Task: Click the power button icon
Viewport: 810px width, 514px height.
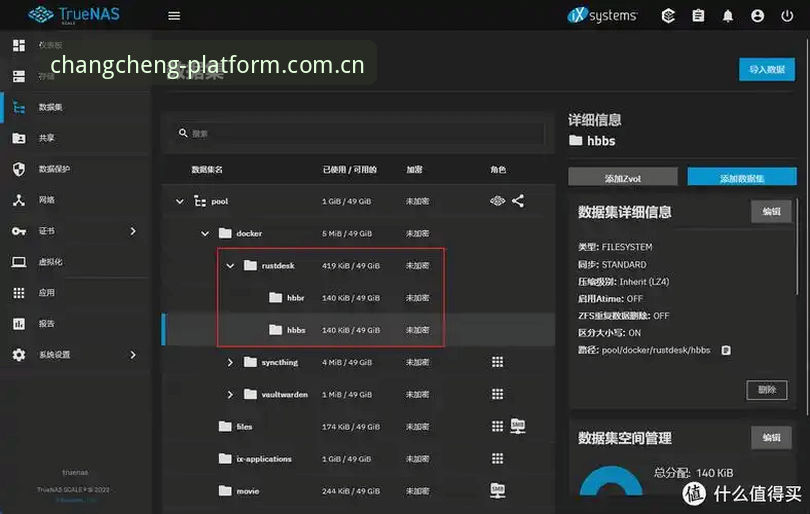Action: tap(787, 15)
